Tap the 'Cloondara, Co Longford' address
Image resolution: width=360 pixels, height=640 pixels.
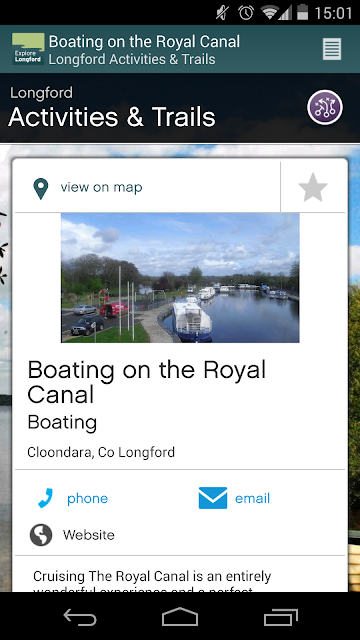point(101,452)
